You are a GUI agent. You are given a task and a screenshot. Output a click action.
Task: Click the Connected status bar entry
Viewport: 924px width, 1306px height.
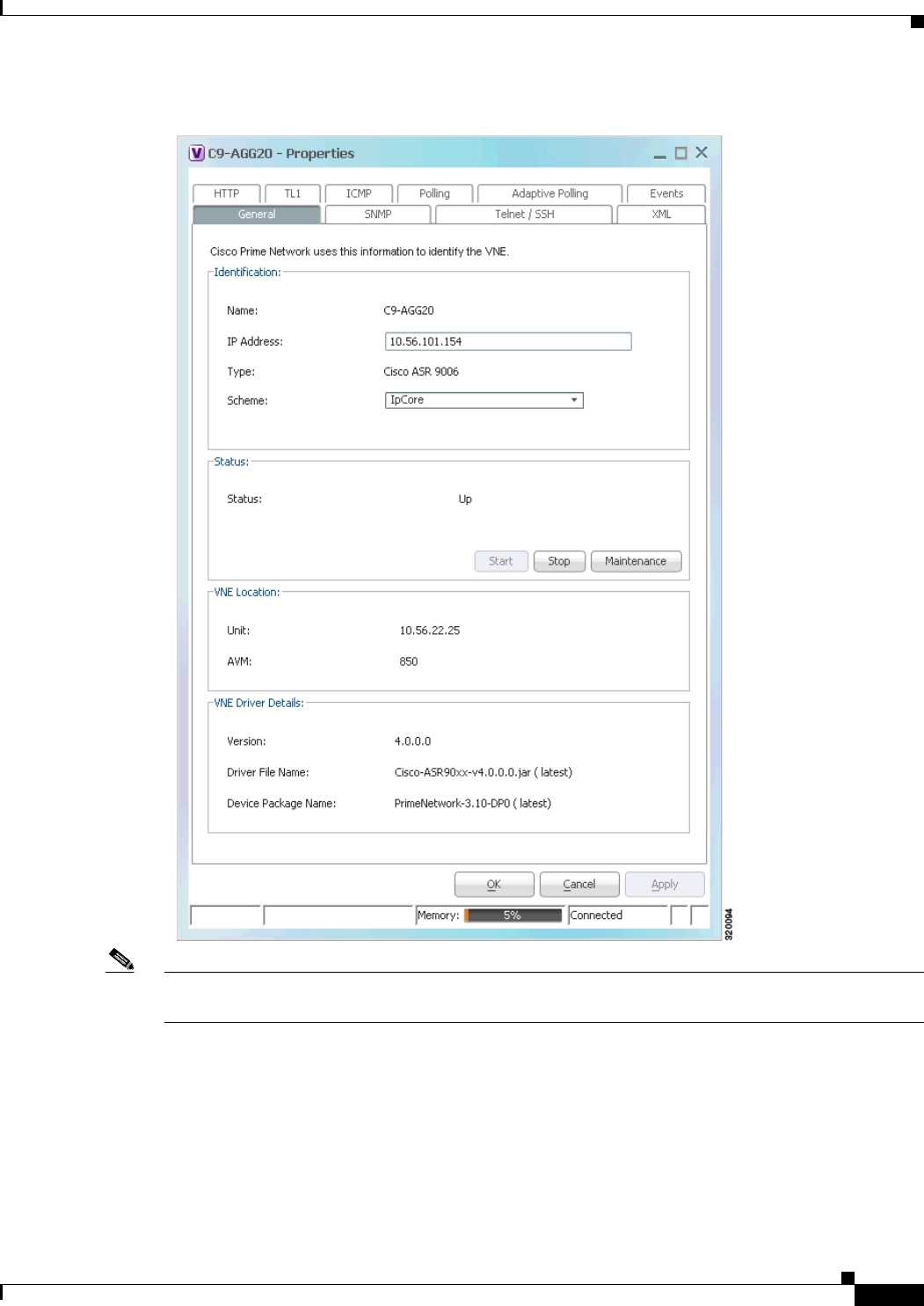(618, 916)
